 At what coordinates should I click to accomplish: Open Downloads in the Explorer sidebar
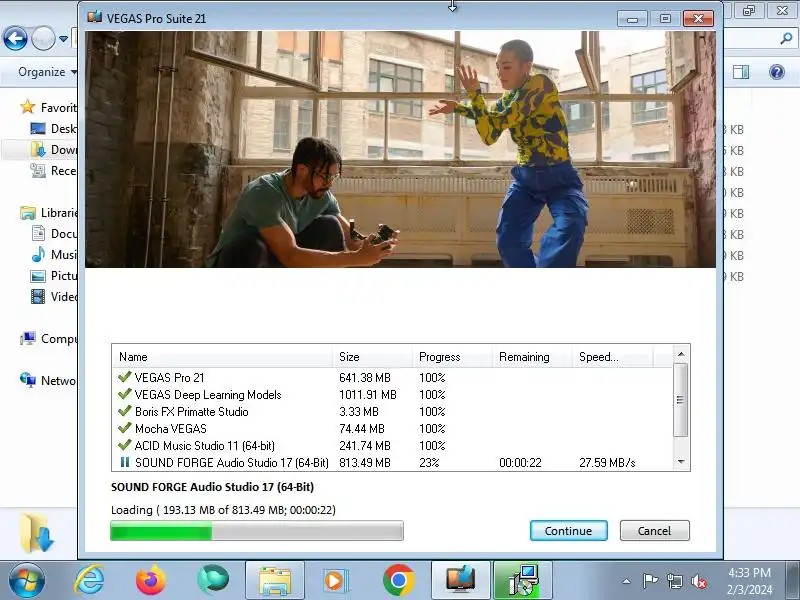pos(54,149)
